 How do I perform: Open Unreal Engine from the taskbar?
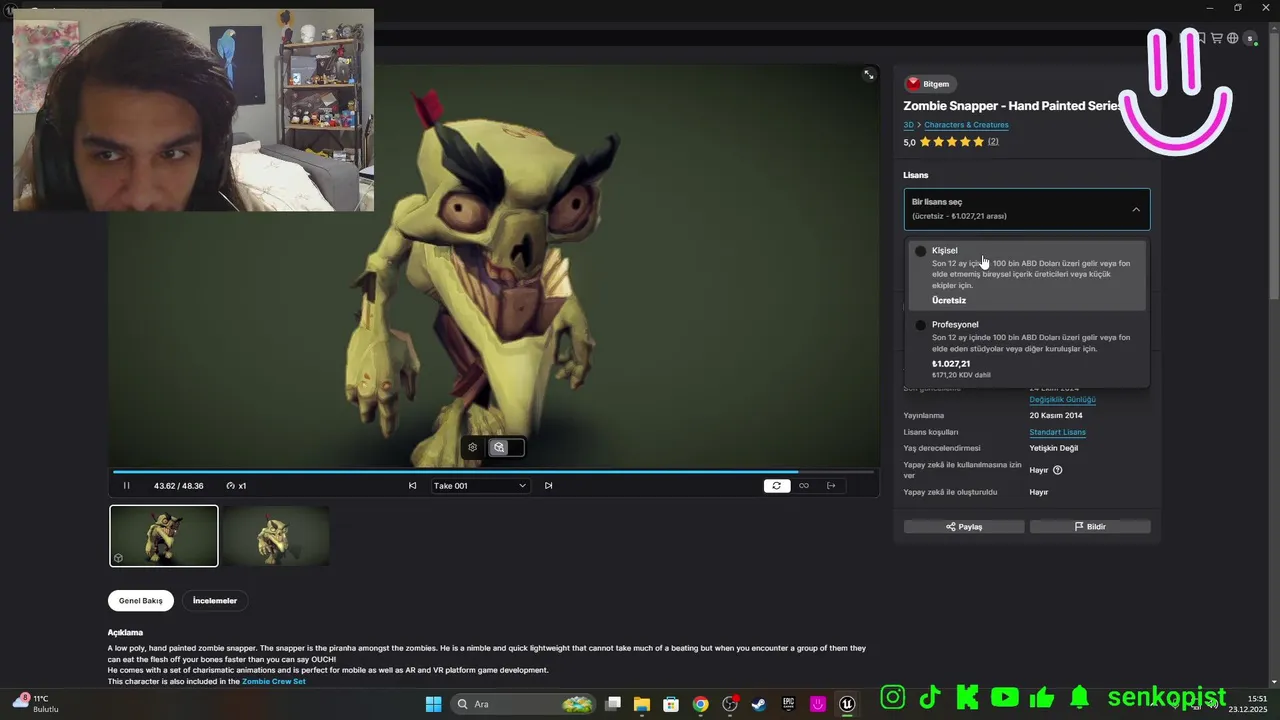pos(847,704)
